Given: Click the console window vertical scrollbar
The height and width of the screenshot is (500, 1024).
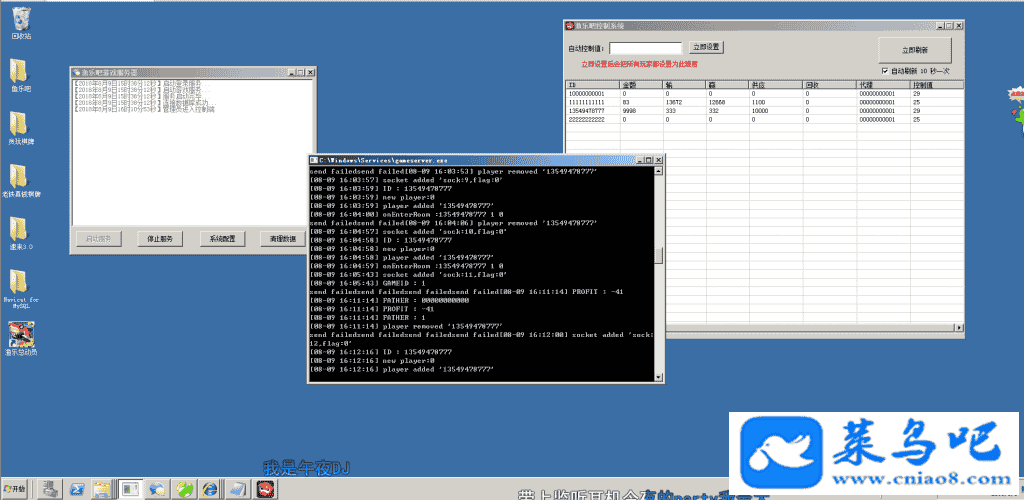Looking at the screenshot, I should 657,270.
